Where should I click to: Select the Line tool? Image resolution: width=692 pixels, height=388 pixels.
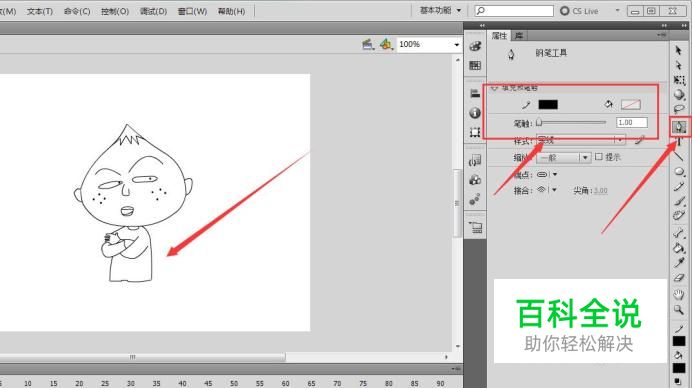[x=679, y=156]
